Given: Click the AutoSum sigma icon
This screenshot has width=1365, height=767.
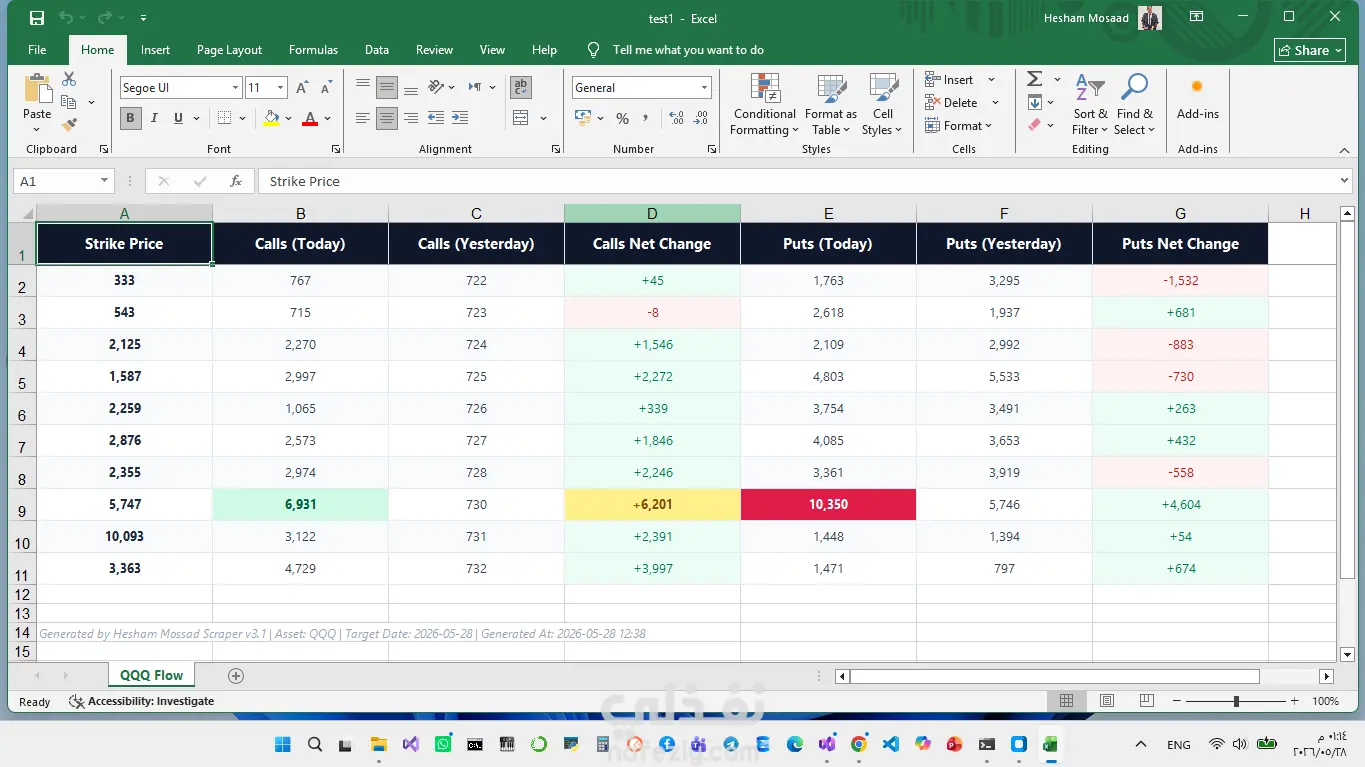Looking at the screenshot, I should click(1035, 79).
